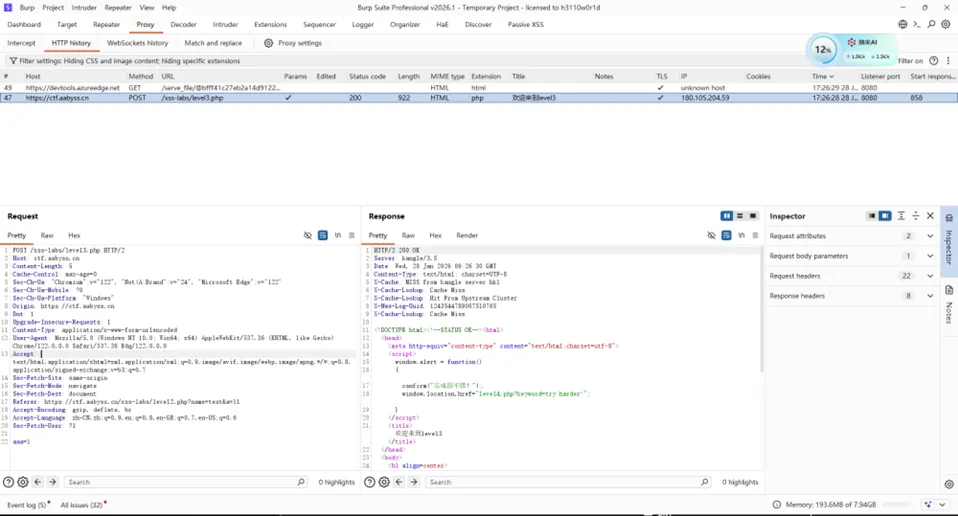Open the terminal prompt icon in top bar

(x=916, y=24)
